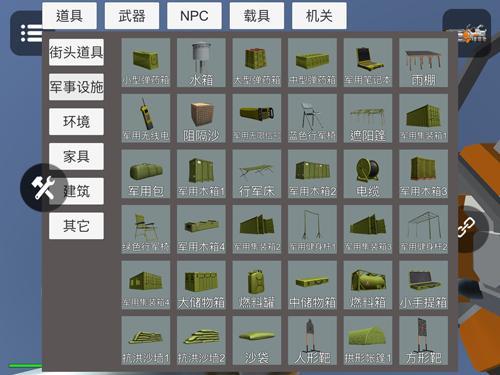
Task: Switch to the 武器 tab
Action: point(132,16)
